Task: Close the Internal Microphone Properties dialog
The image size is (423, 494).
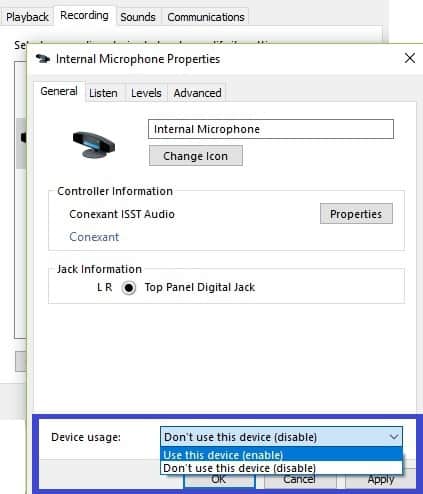Action: coord(410,58)
